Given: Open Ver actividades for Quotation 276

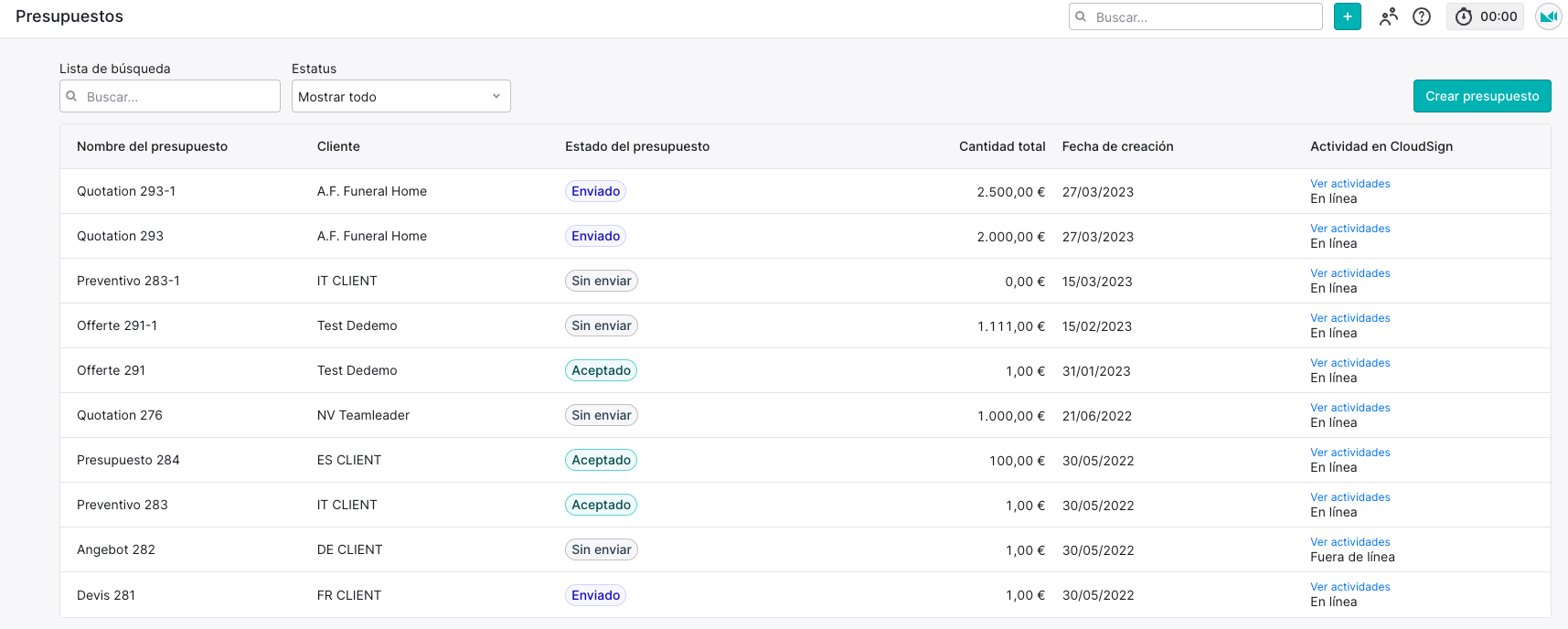Looking at the screenshot, I should click(1349, 408).
